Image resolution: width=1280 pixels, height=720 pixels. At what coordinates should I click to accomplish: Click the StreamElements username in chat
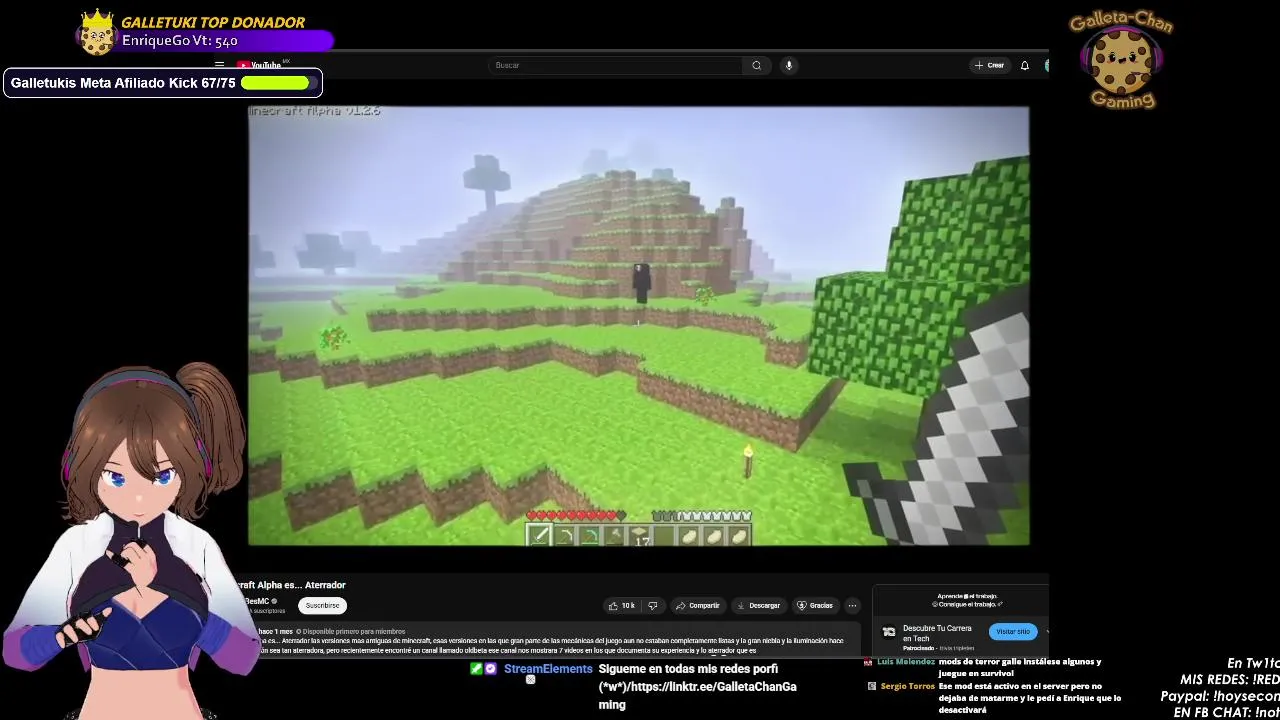pyautogui.click(x=548, y=669)
